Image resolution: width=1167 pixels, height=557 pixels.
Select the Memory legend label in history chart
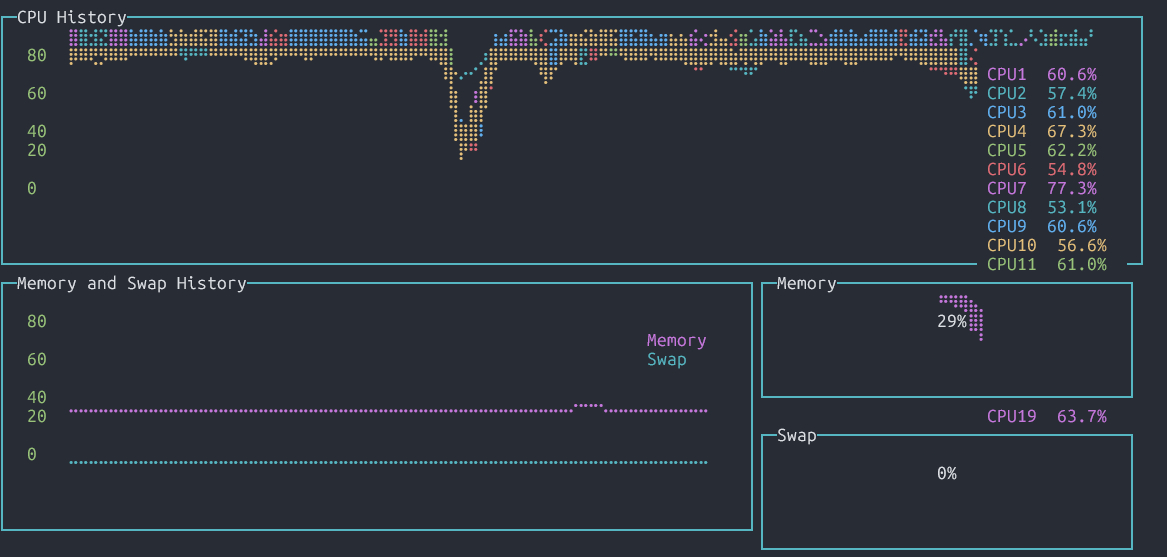(x=676, y=340)
